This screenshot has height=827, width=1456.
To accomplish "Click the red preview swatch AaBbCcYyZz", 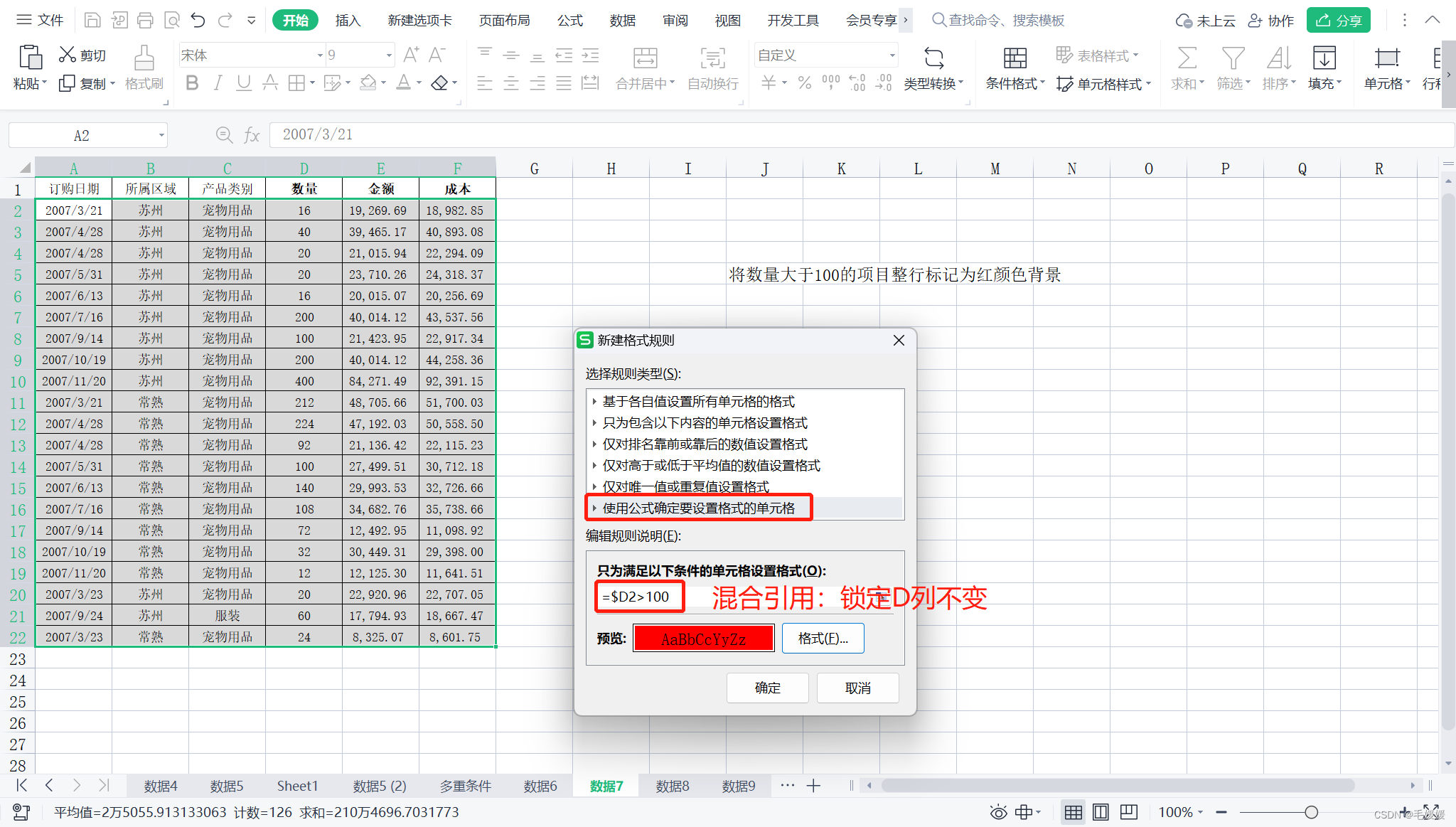I will click(703, 639).
